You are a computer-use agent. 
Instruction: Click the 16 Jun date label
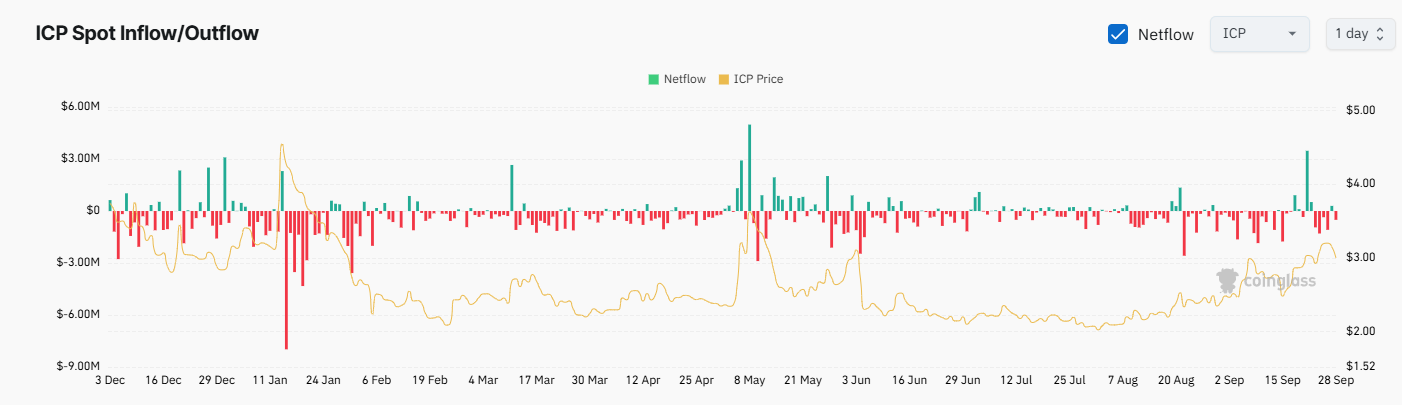point(909,381)
